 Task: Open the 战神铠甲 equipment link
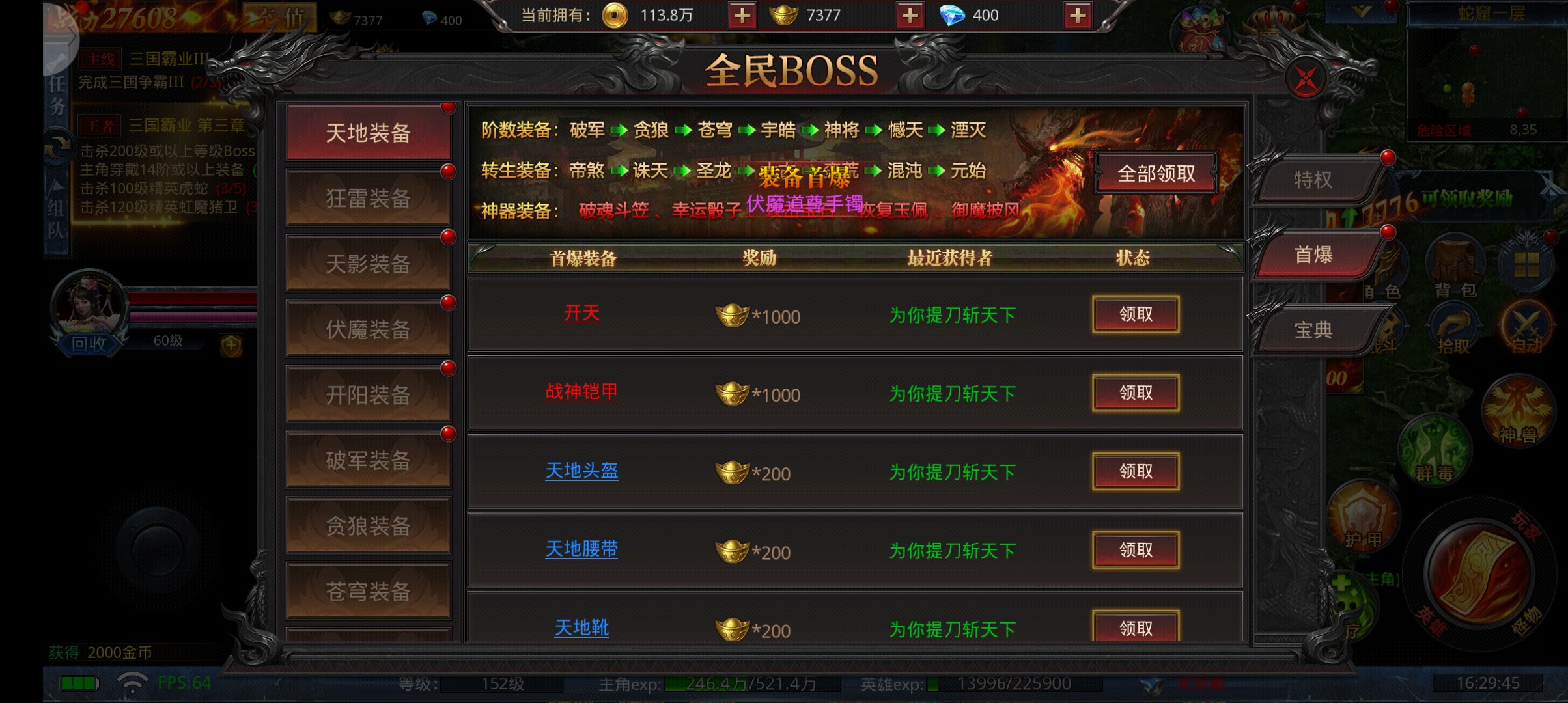(581, 392)
